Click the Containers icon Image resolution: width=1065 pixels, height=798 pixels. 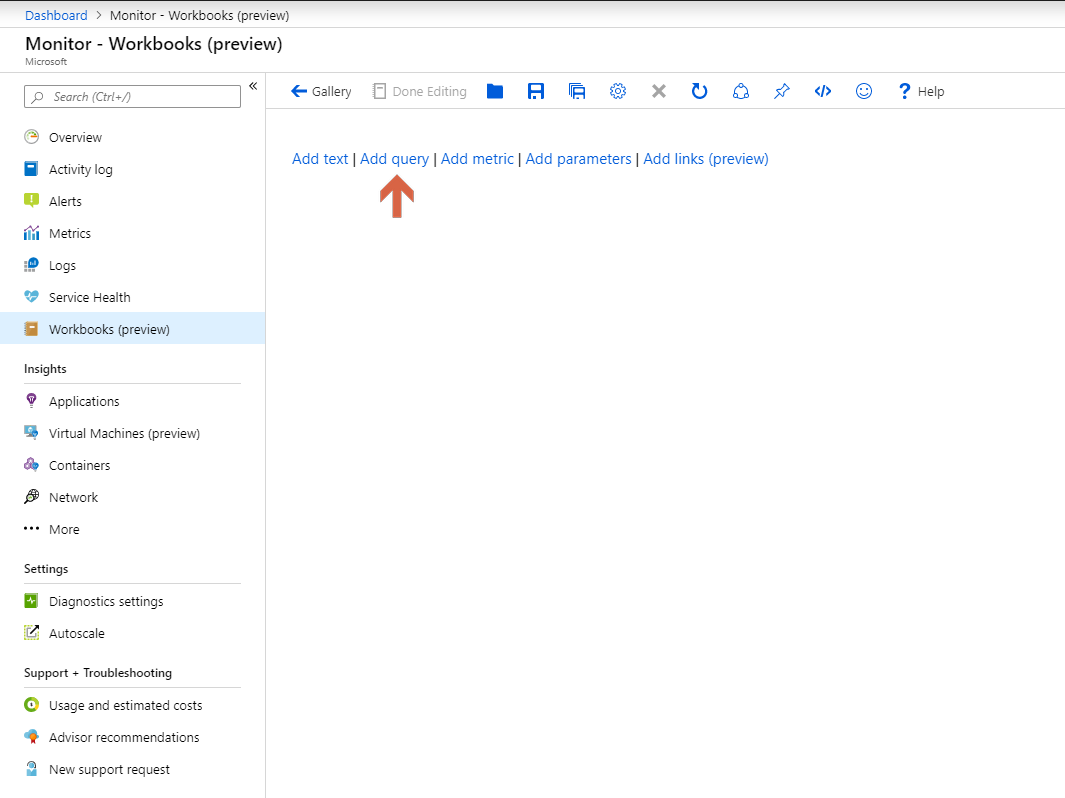[31, 465]
